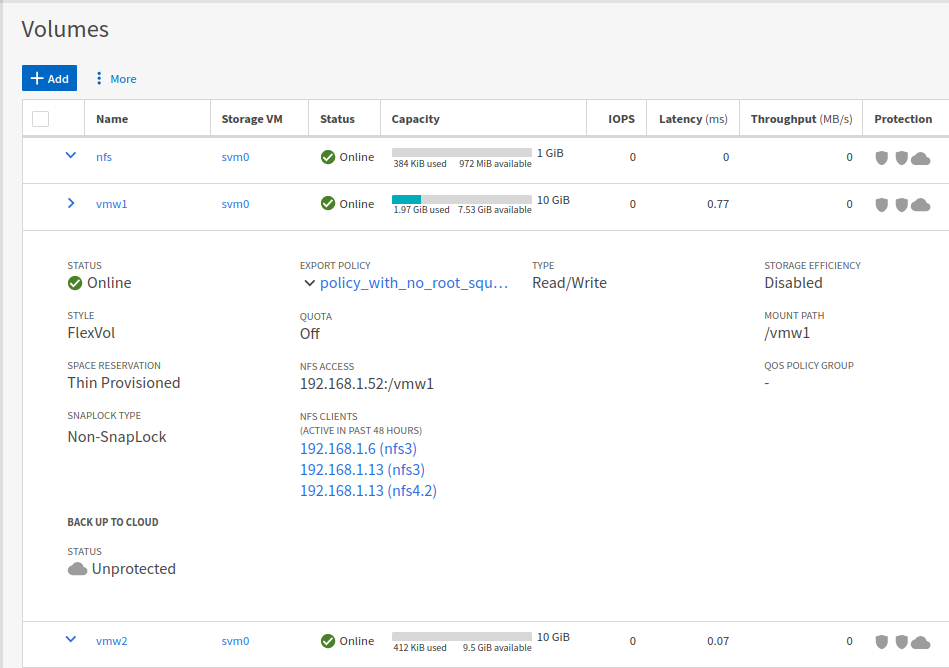Click the green Online status icon for vmw1 row
This screenshot has width=949, height=668.
pyautogui.click(x=328, y=203)
